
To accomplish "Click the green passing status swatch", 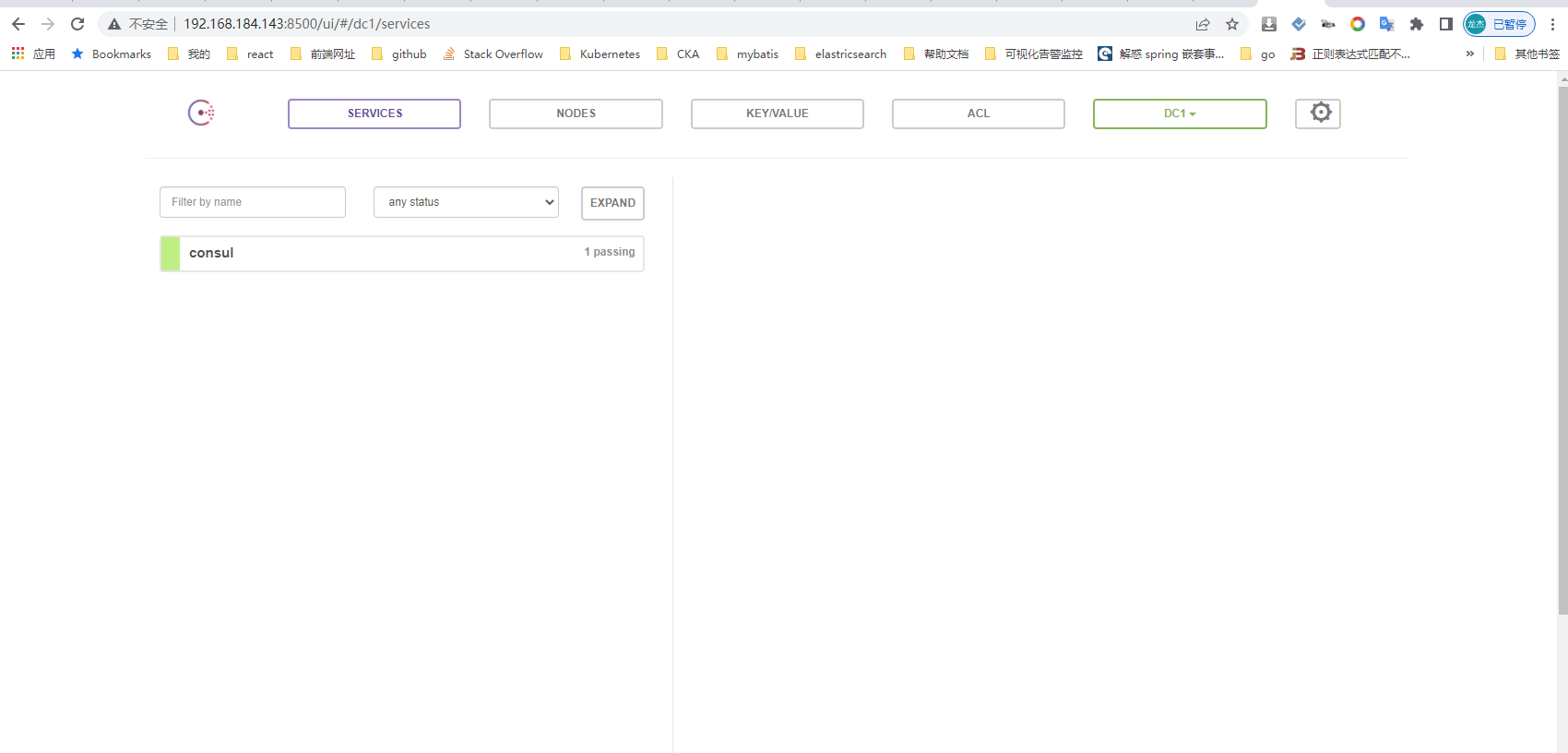I will point(171,253).
